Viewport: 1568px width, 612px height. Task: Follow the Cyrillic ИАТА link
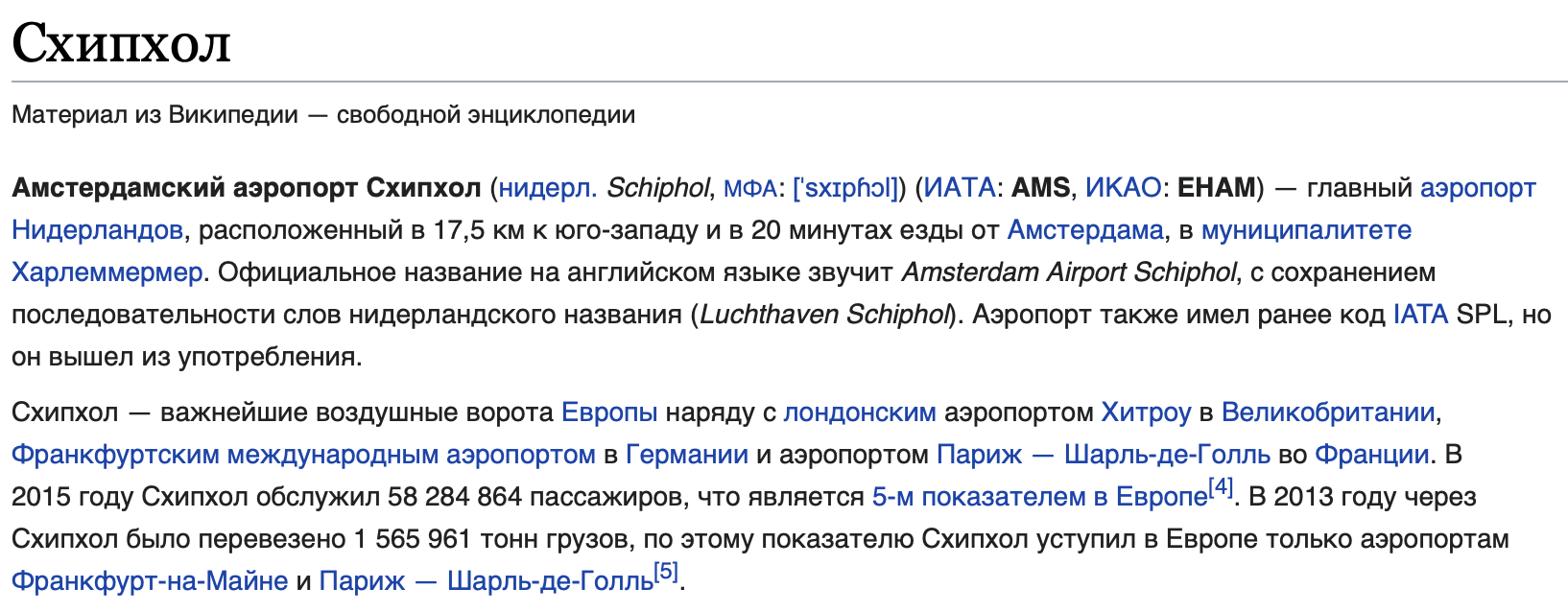tap(959, 188)
